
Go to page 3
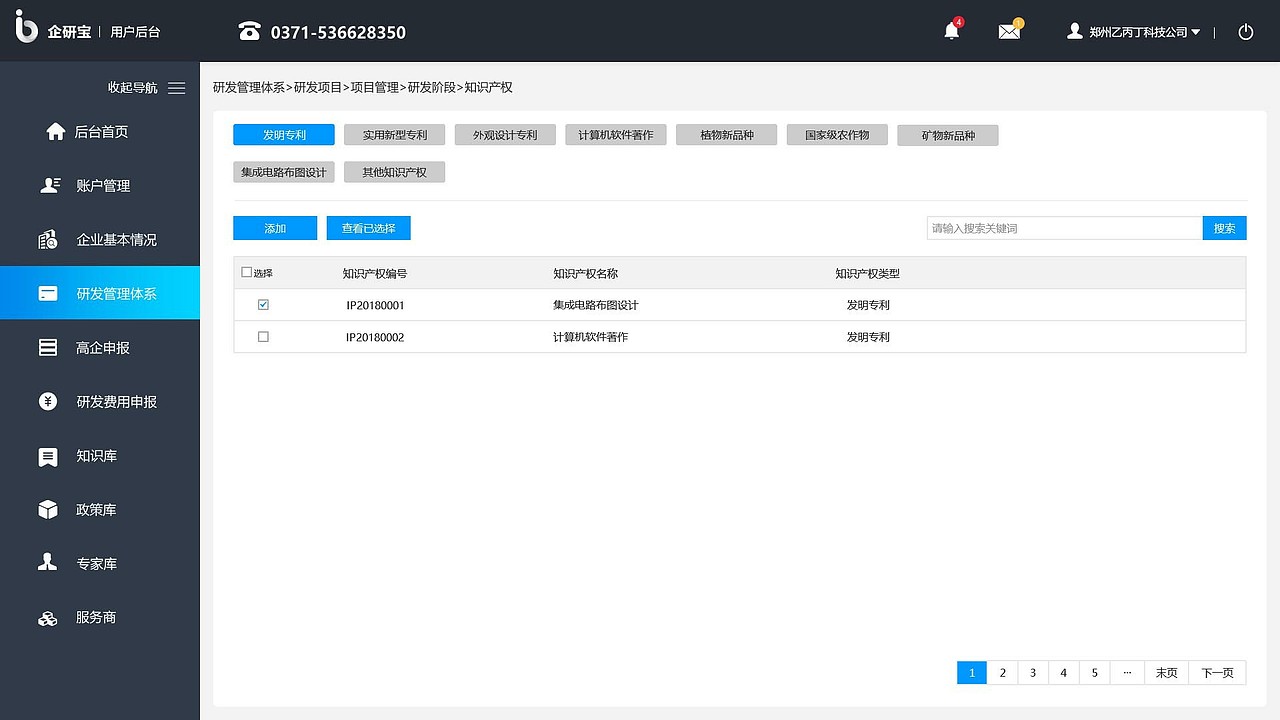coord(1033,673)
